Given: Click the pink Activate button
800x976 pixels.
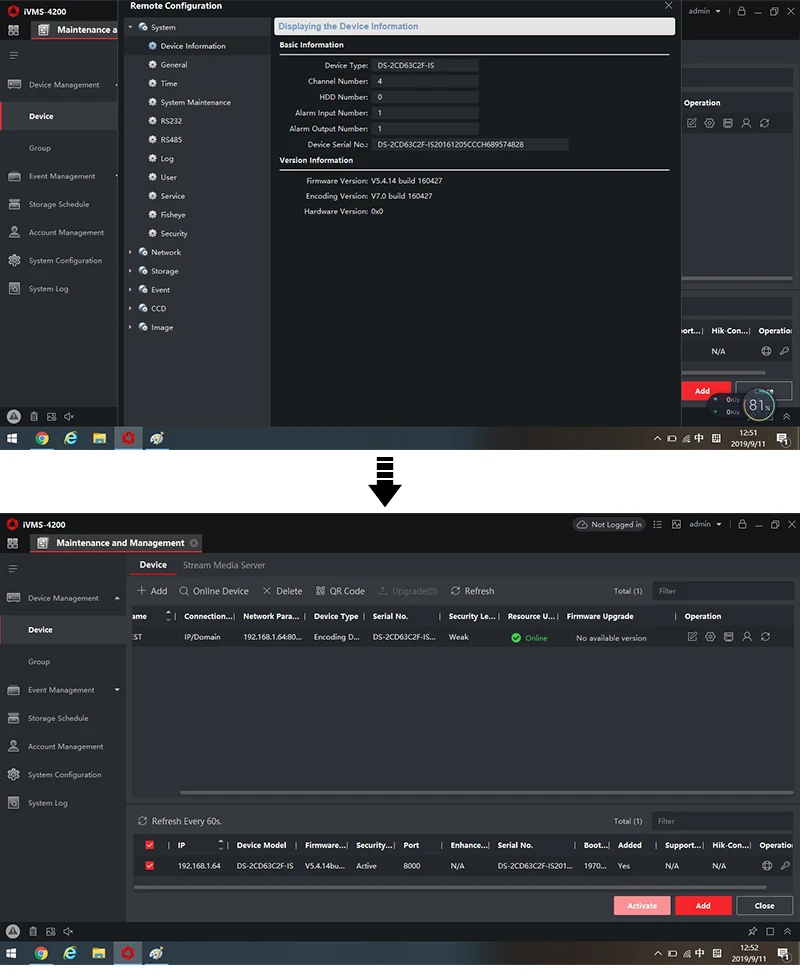Looking at the screenshot, I should 642,906.
